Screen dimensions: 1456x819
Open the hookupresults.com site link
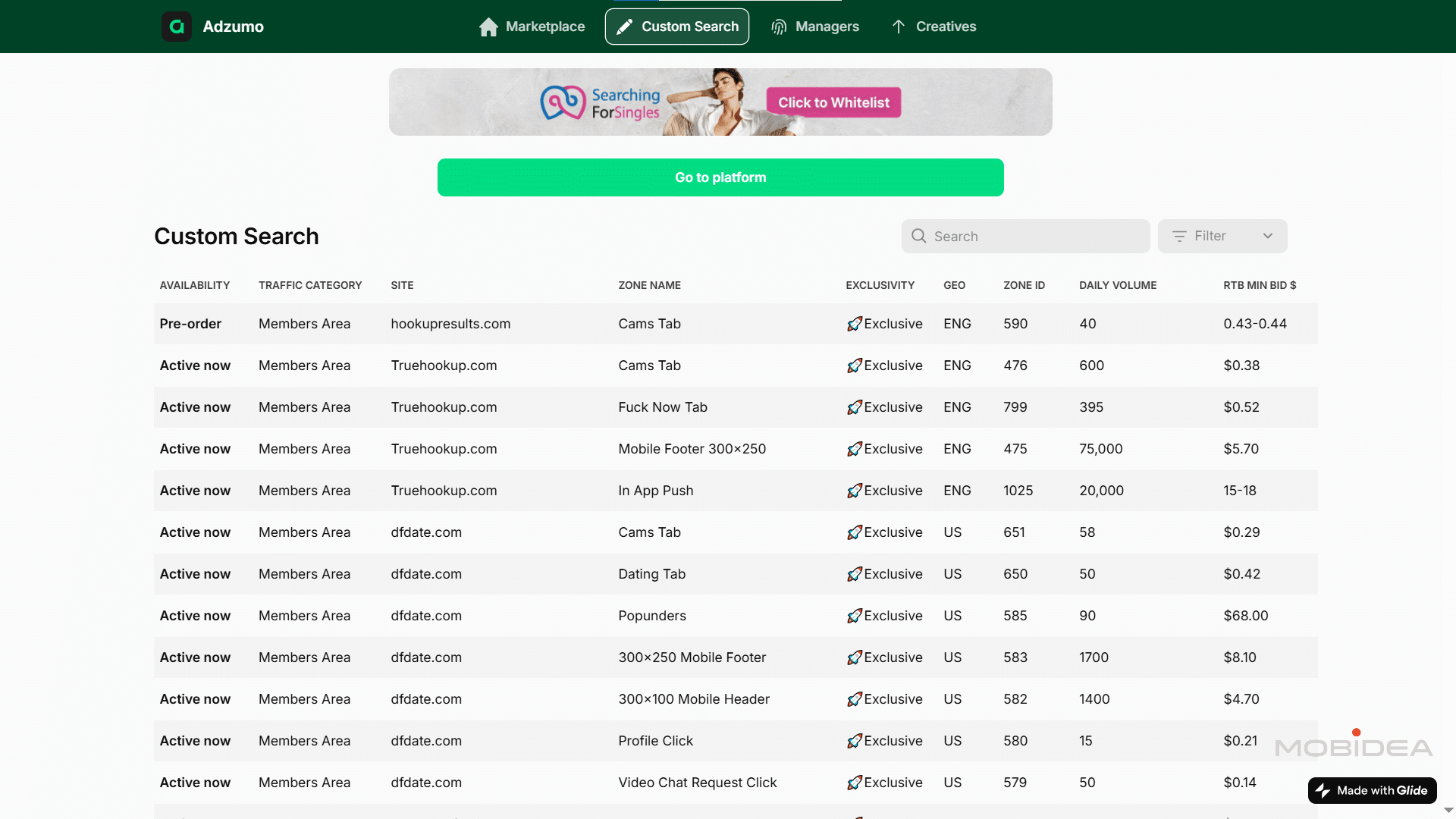[450, 324]
